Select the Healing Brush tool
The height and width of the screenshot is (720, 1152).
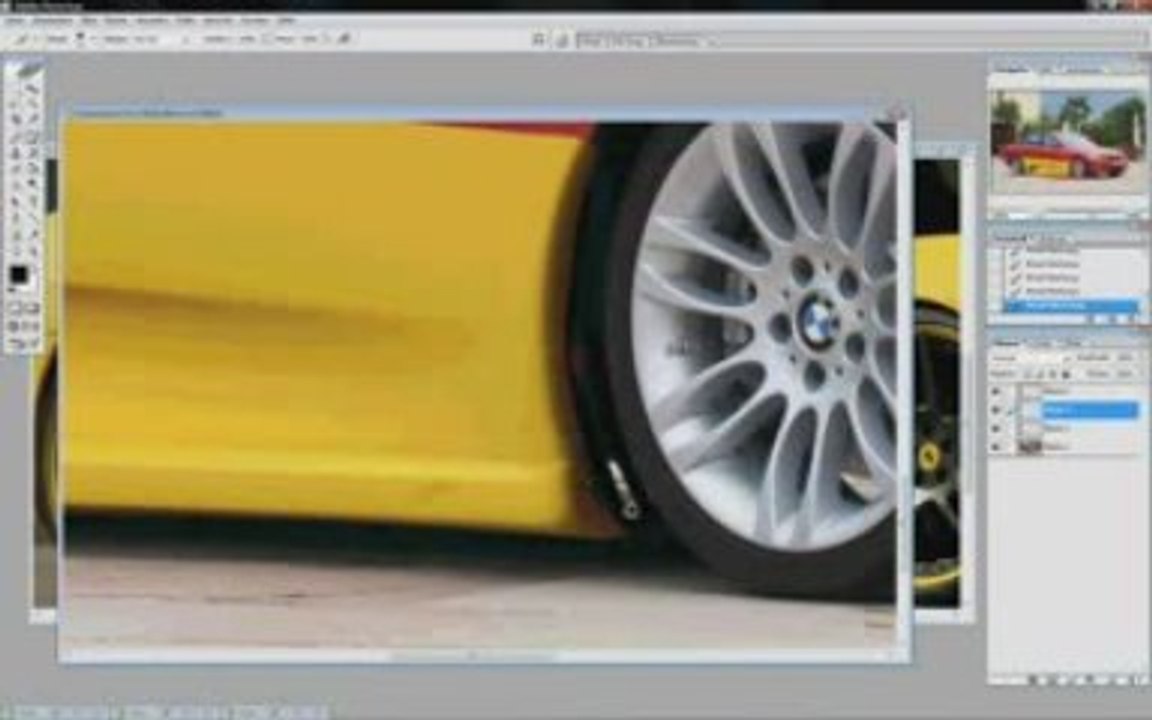click(x=16, y=137)
